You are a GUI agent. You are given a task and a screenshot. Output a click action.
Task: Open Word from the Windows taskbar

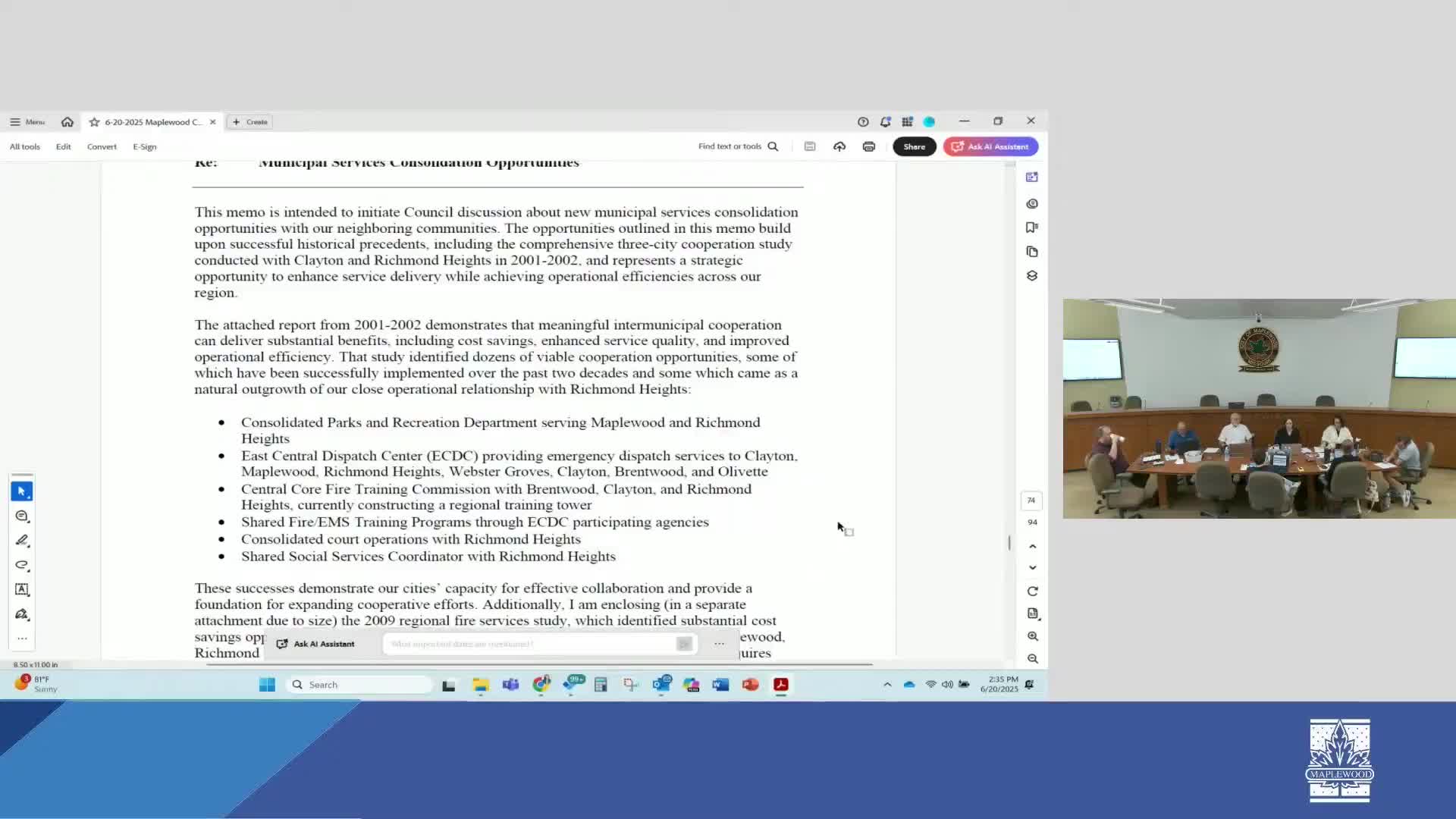(x=720, y=685)
